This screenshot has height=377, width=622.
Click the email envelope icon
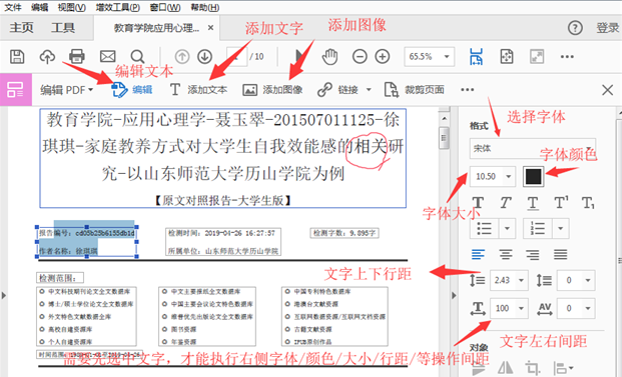(108, 56)
